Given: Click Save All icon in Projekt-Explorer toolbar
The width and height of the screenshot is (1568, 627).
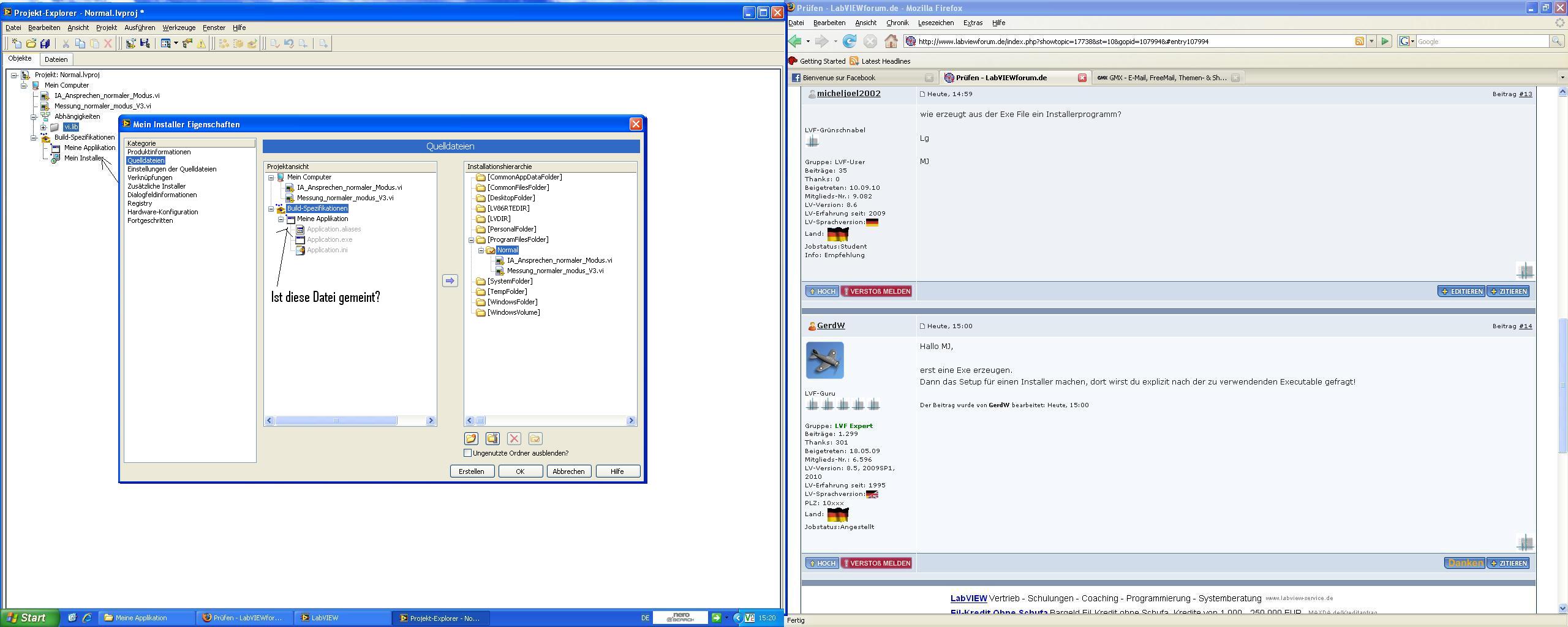Looking at the screenshot, I should coord(45,43).
